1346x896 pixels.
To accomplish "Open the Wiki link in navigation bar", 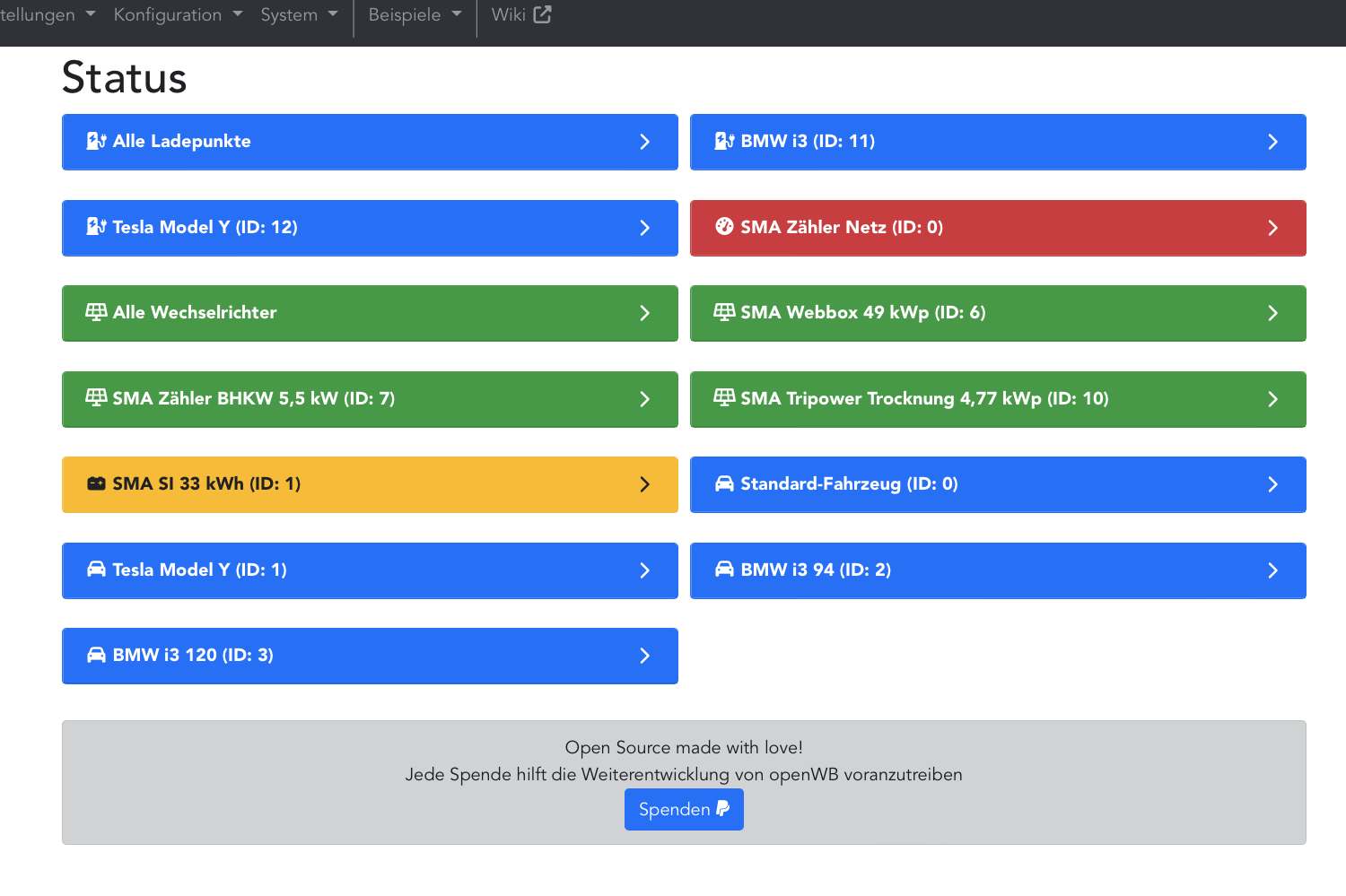I will (x=509, y=15).
